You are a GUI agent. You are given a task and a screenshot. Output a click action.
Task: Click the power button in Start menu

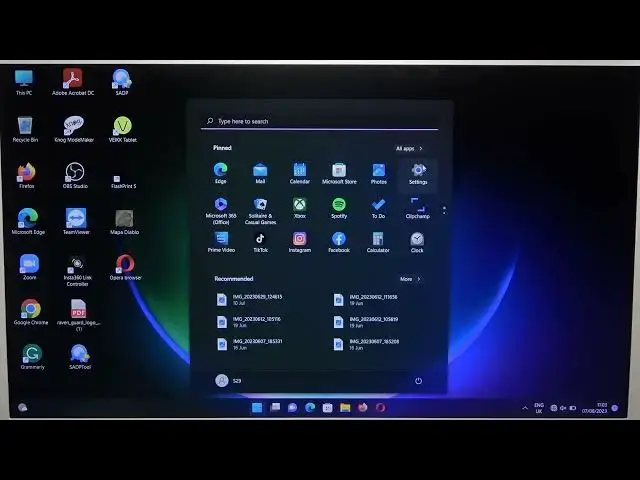418,381
